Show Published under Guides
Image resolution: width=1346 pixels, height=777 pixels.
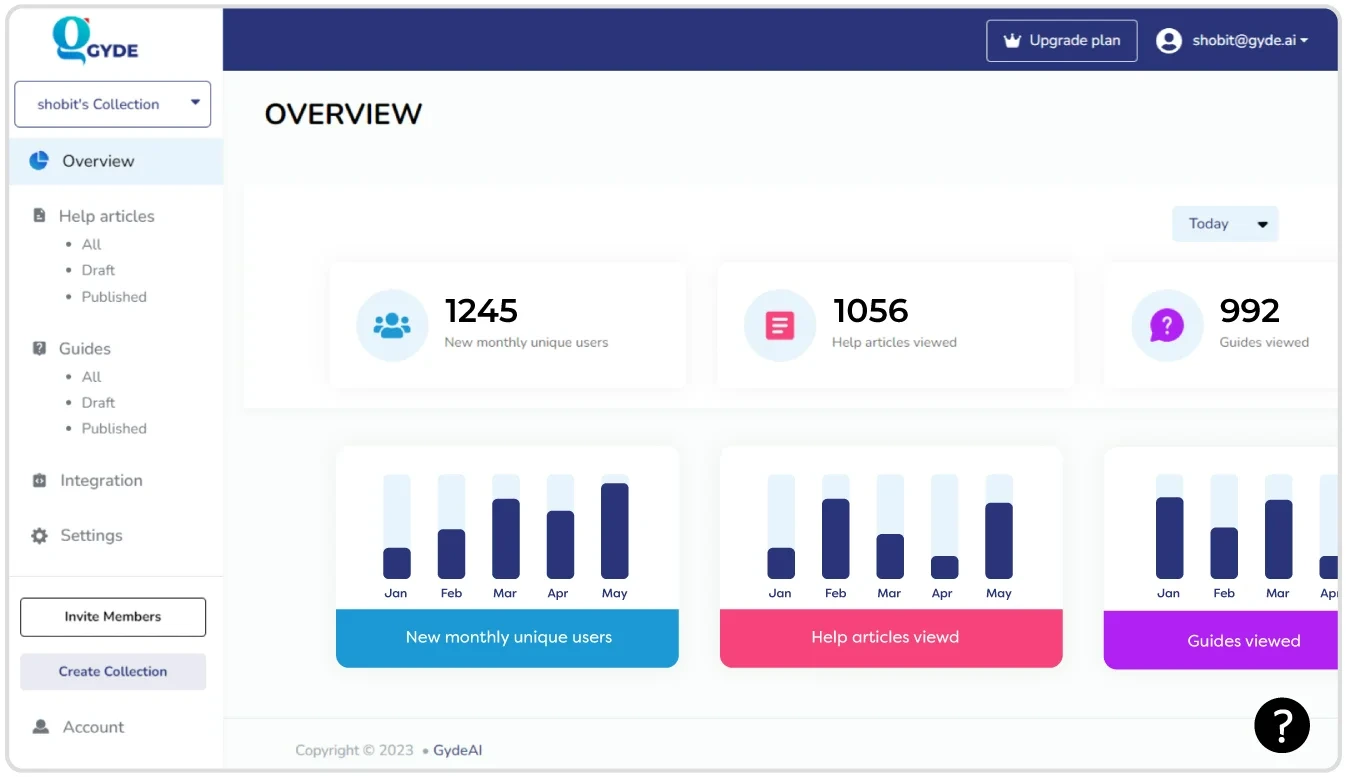pos(114,428)
